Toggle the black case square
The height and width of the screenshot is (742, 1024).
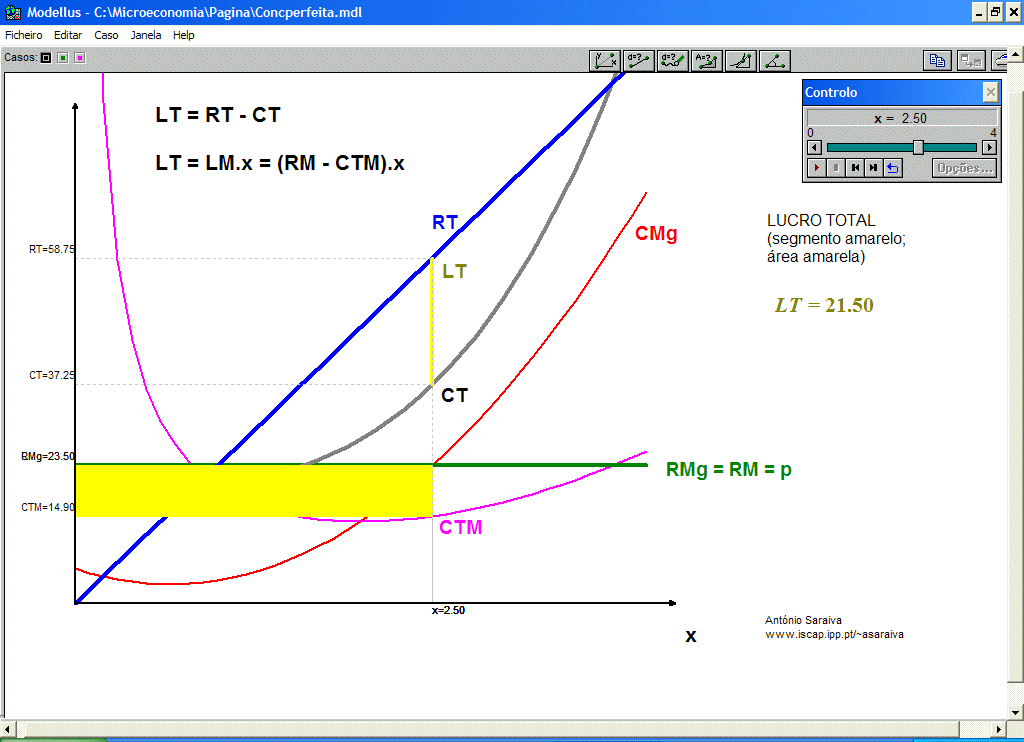tap(46, 58)
